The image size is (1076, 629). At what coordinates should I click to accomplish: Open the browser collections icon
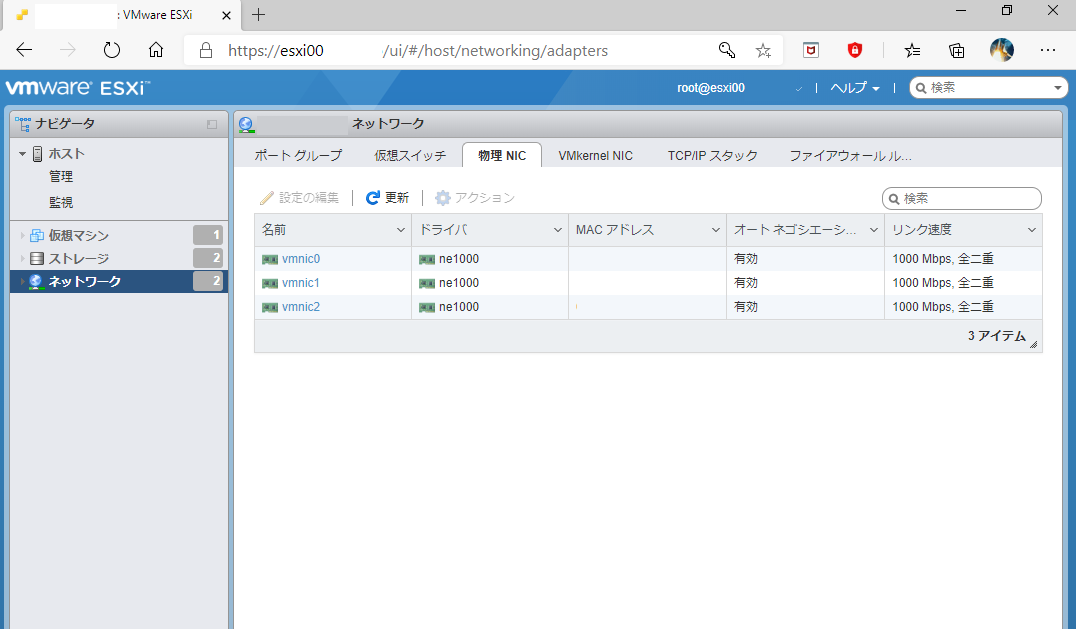click(x=957, y=50)
